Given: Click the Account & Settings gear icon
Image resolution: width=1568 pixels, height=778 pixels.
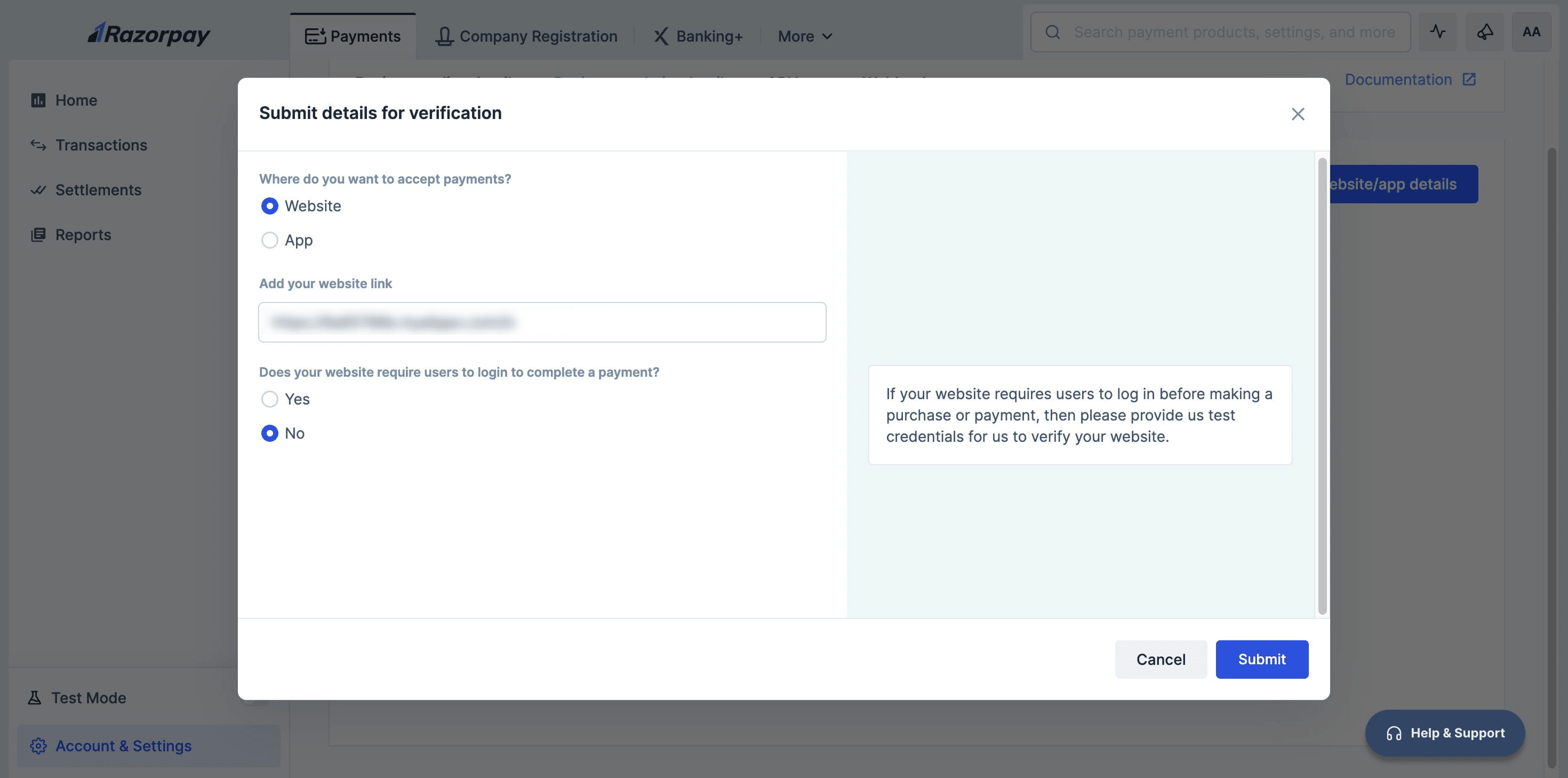Looking at the screenshot, I should 38,745.
